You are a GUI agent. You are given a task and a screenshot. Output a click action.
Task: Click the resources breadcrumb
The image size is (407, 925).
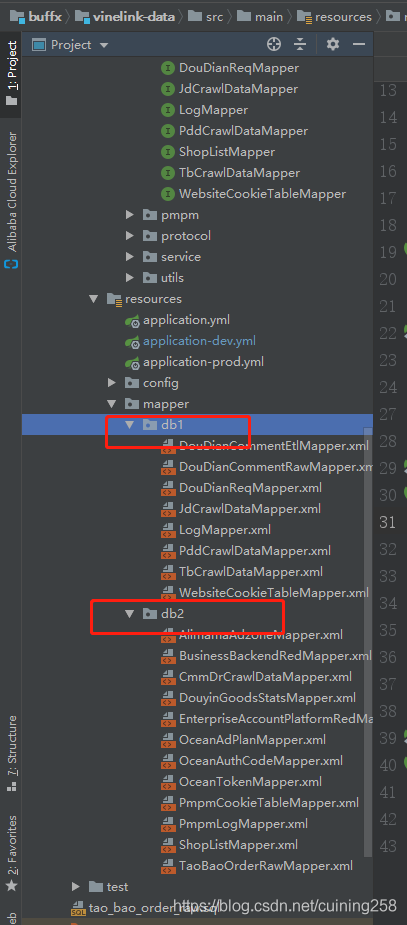334,17
